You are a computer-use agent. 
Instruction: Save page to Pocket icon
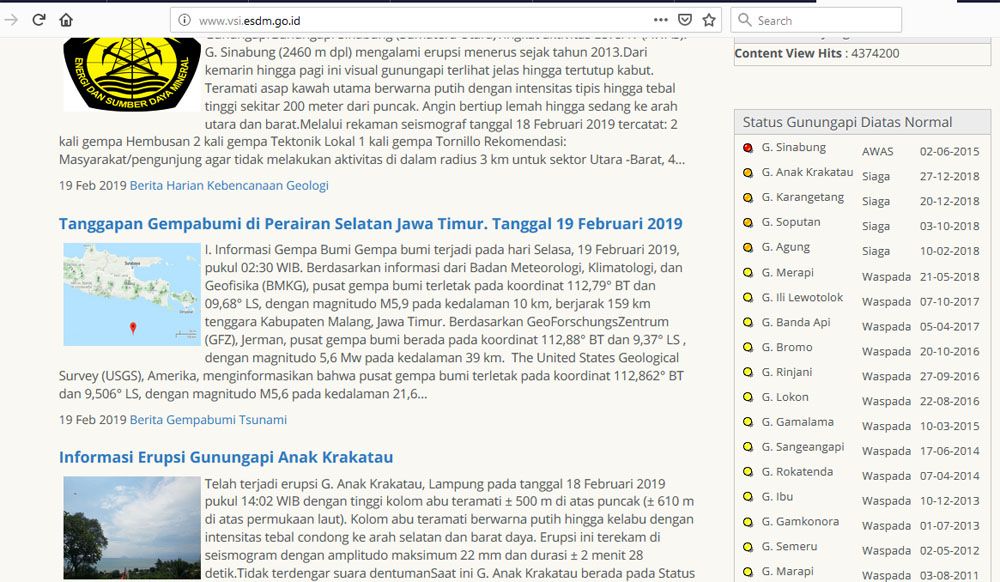pos(685,20)
